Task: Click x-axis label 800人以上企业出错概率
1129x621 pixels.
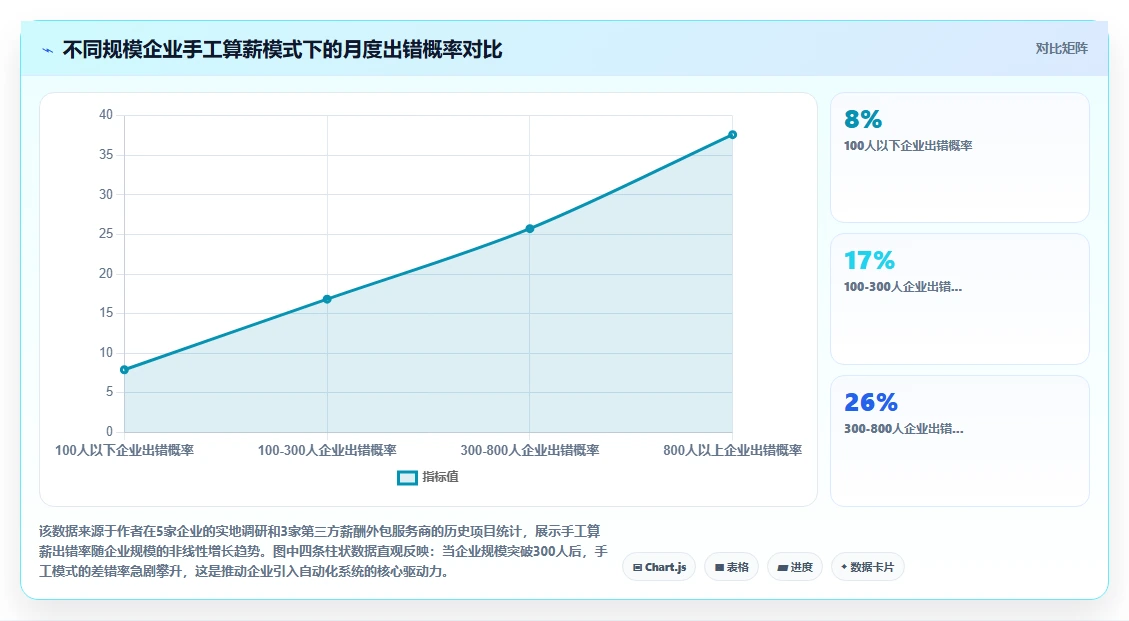Action: [732, 450]
